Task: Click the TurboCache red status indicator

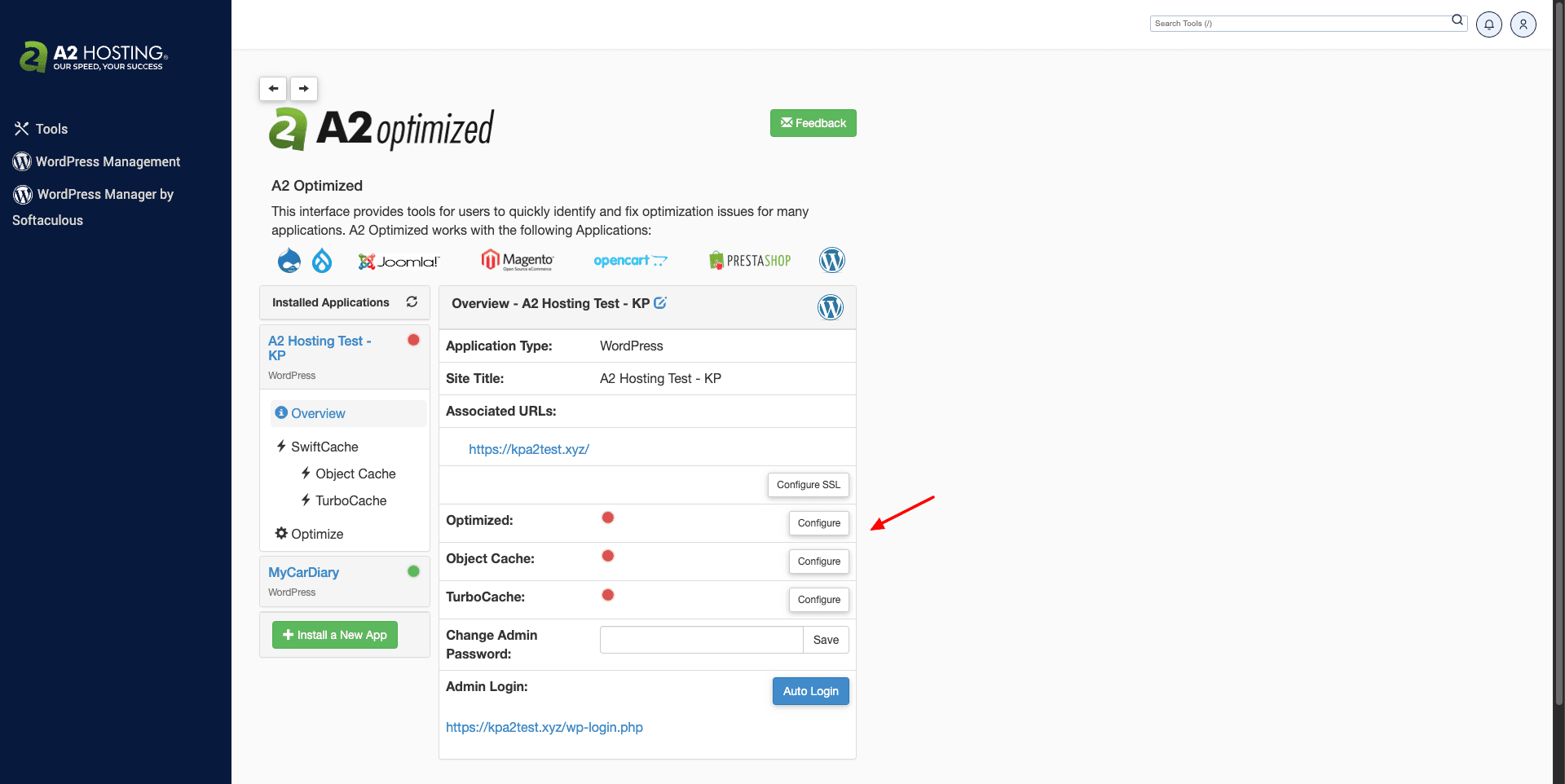Action: coord(607,595)
